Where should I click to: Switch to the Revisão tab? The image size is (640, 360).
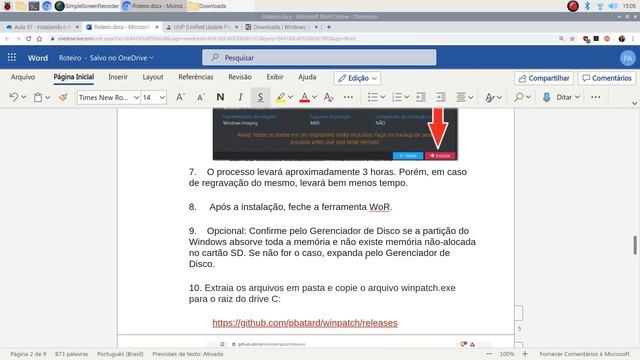tap(240, 77)
